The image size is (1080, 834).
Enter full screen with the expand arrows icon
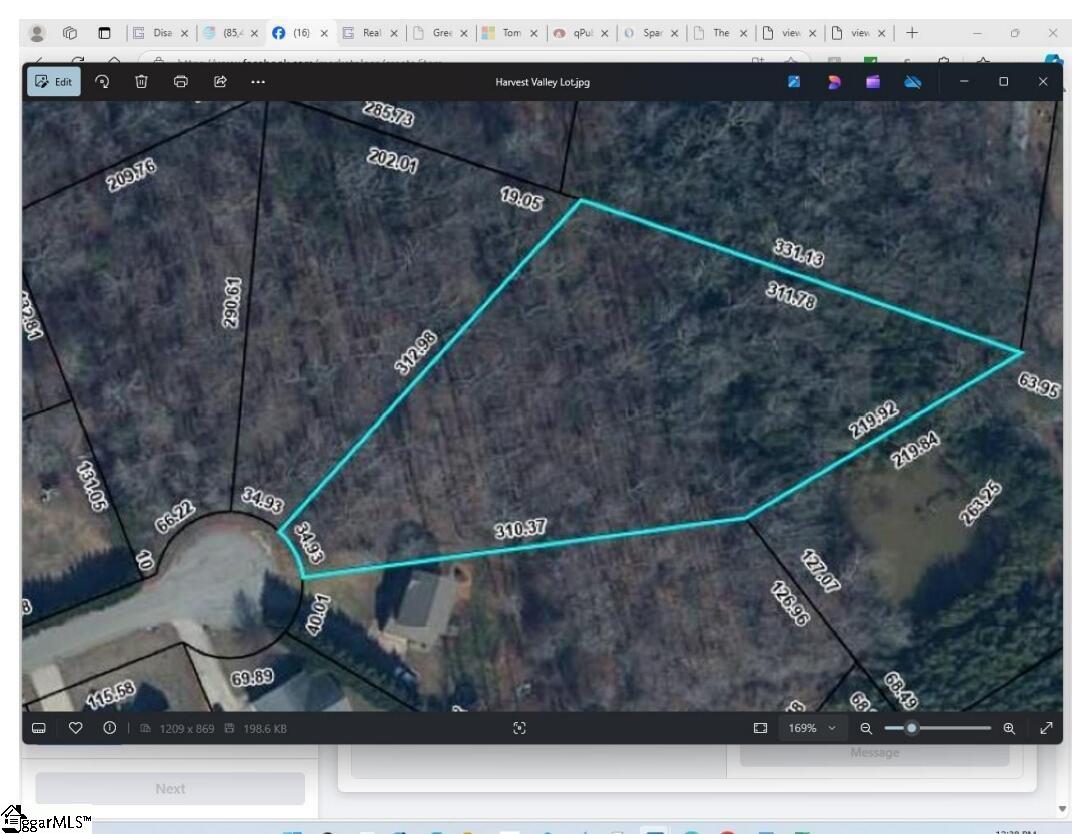1046,728
